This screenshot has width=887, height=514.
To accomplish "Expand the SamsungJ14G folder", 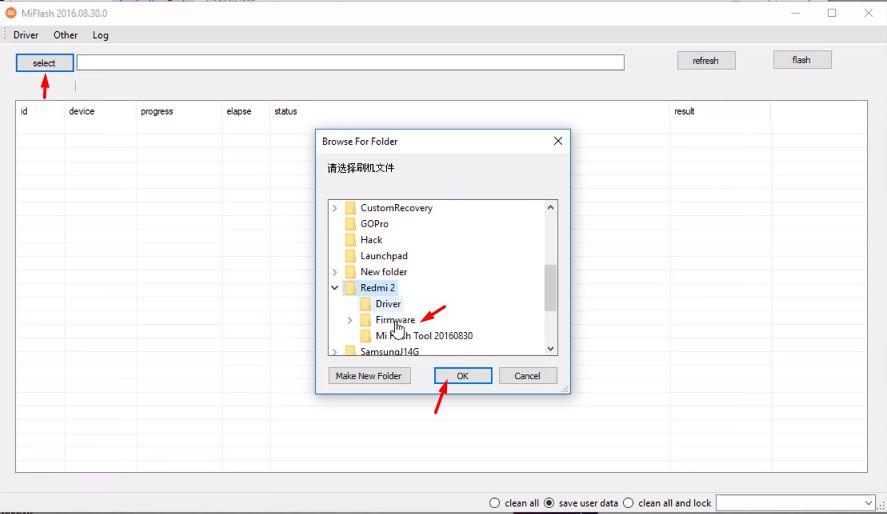I will tap(335, 352).
